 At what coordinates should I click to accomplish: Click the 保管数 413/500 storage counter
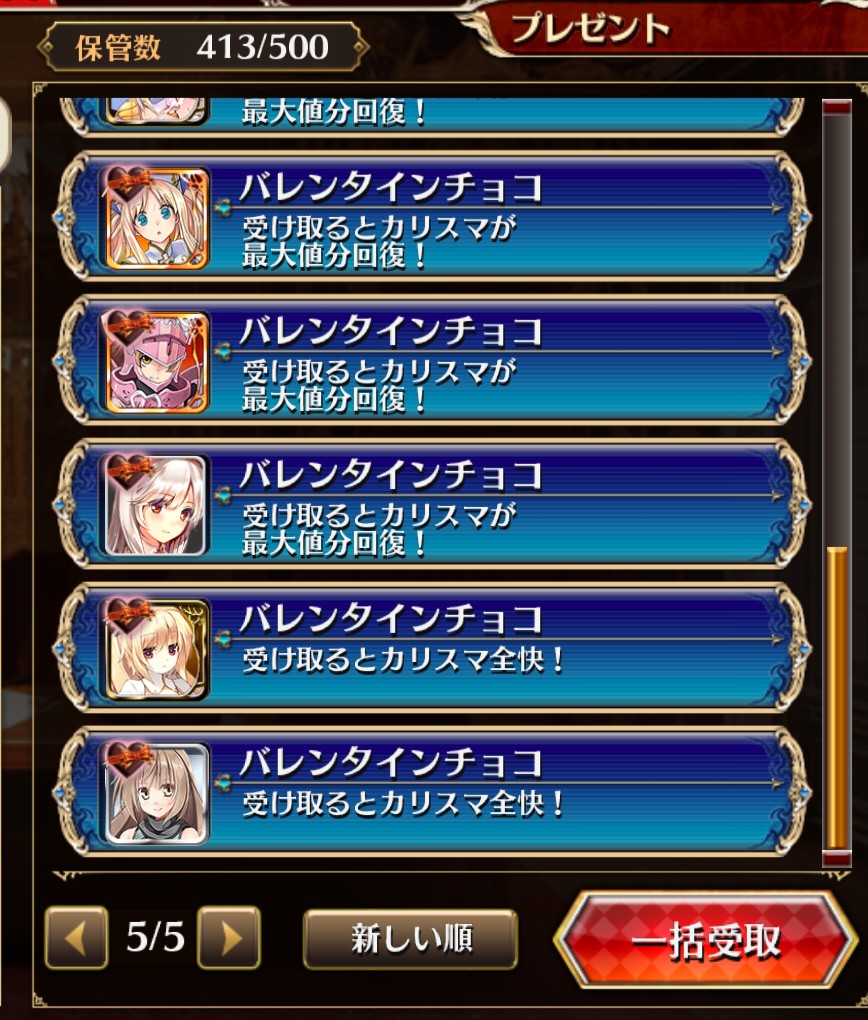point(203,47)
